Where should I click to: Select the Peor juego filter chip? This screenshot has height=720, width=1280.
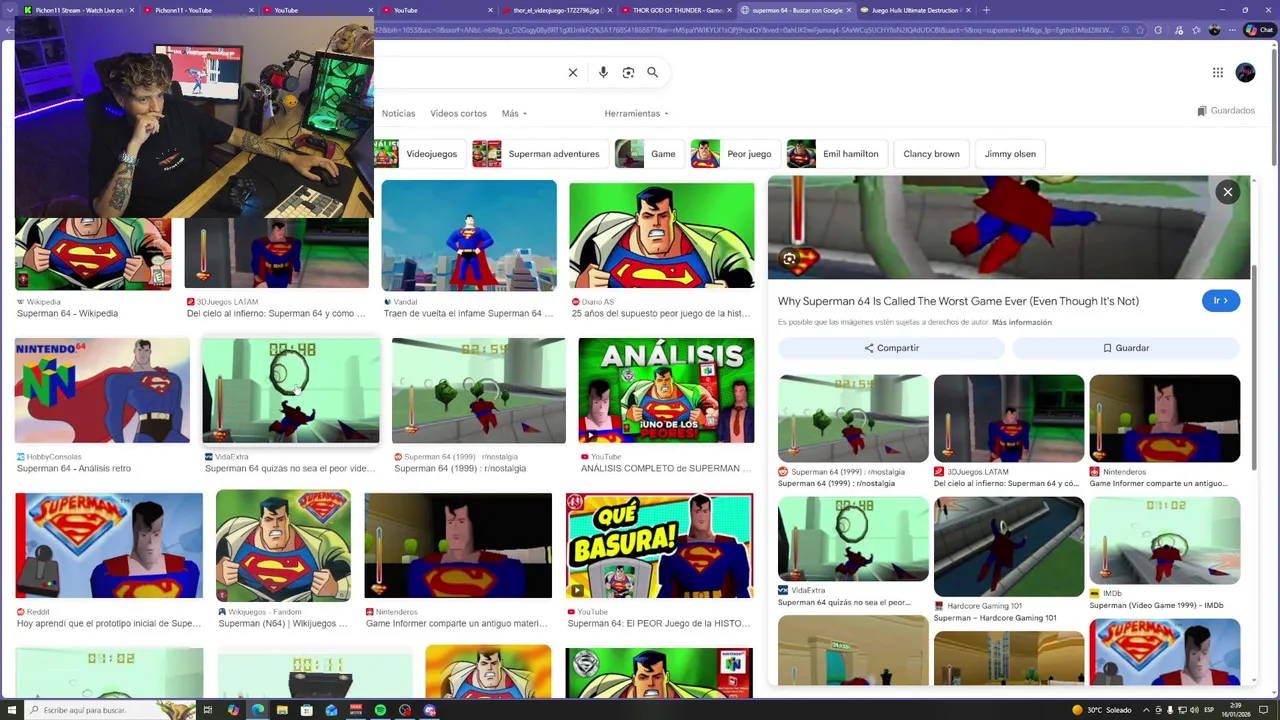pyautogui.click(x=735, y=154)
